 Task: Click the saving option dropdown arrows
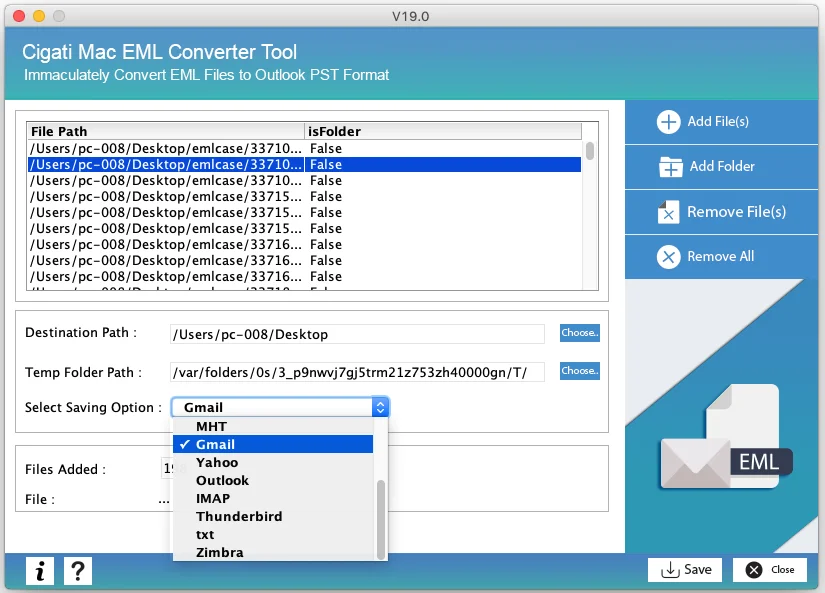(x=380, y=407)
